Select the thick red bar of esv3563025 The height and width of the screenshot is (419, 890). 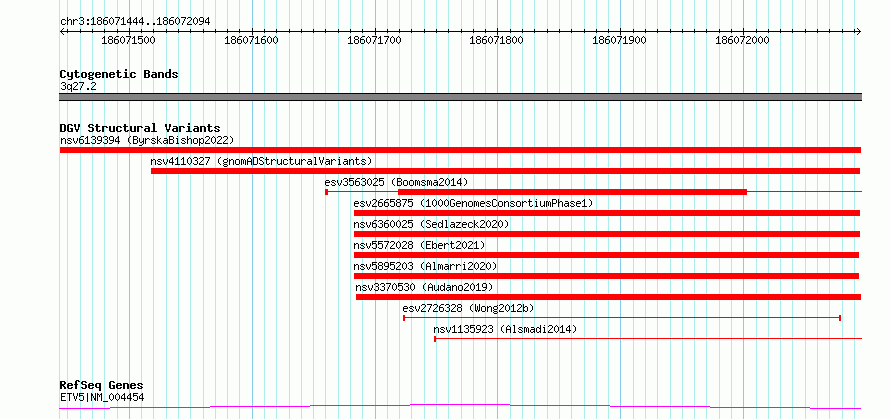[x=573, y=192]
